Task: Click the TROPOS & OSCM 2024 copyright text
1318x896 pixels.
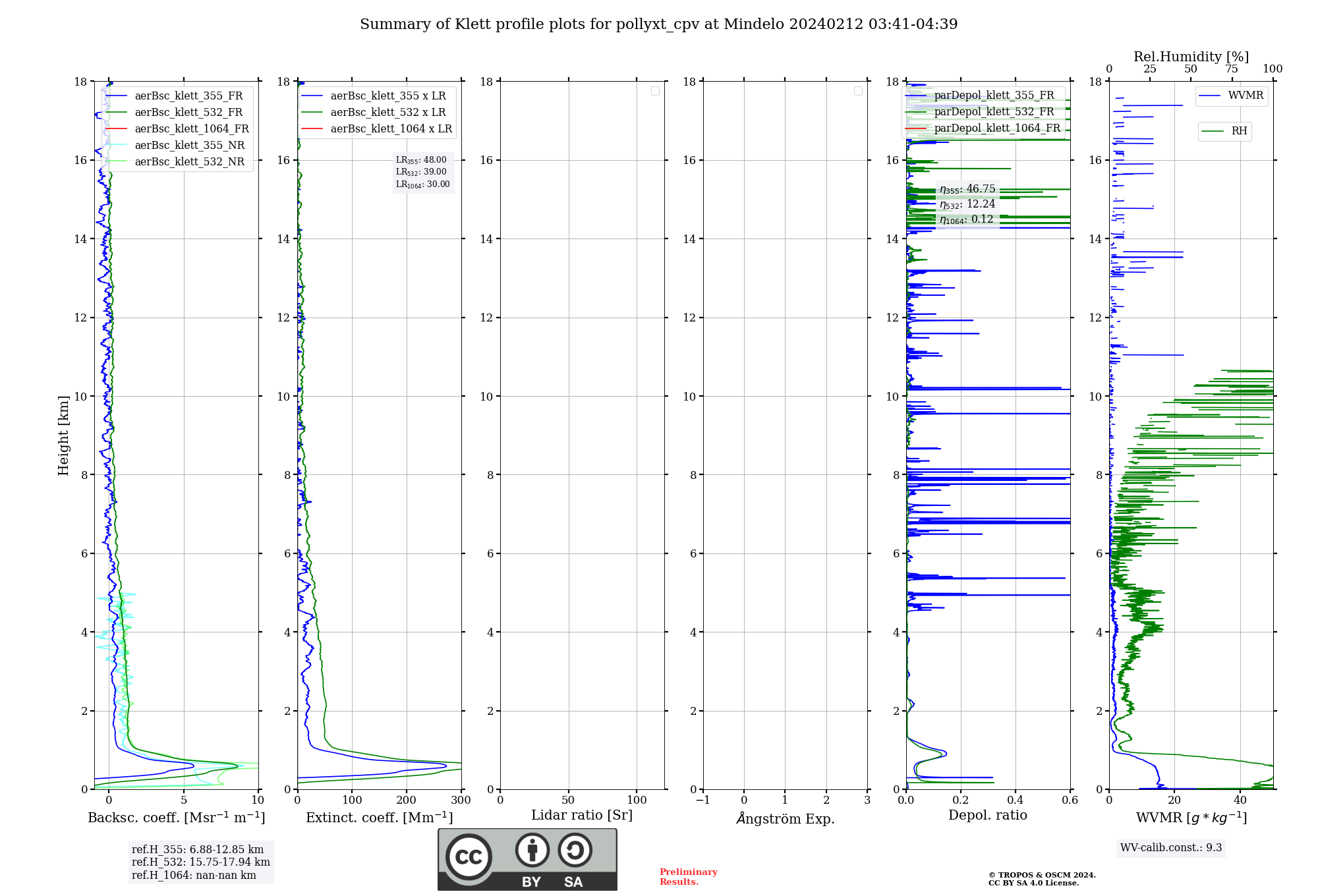Action: click(x=1042, y=876)
